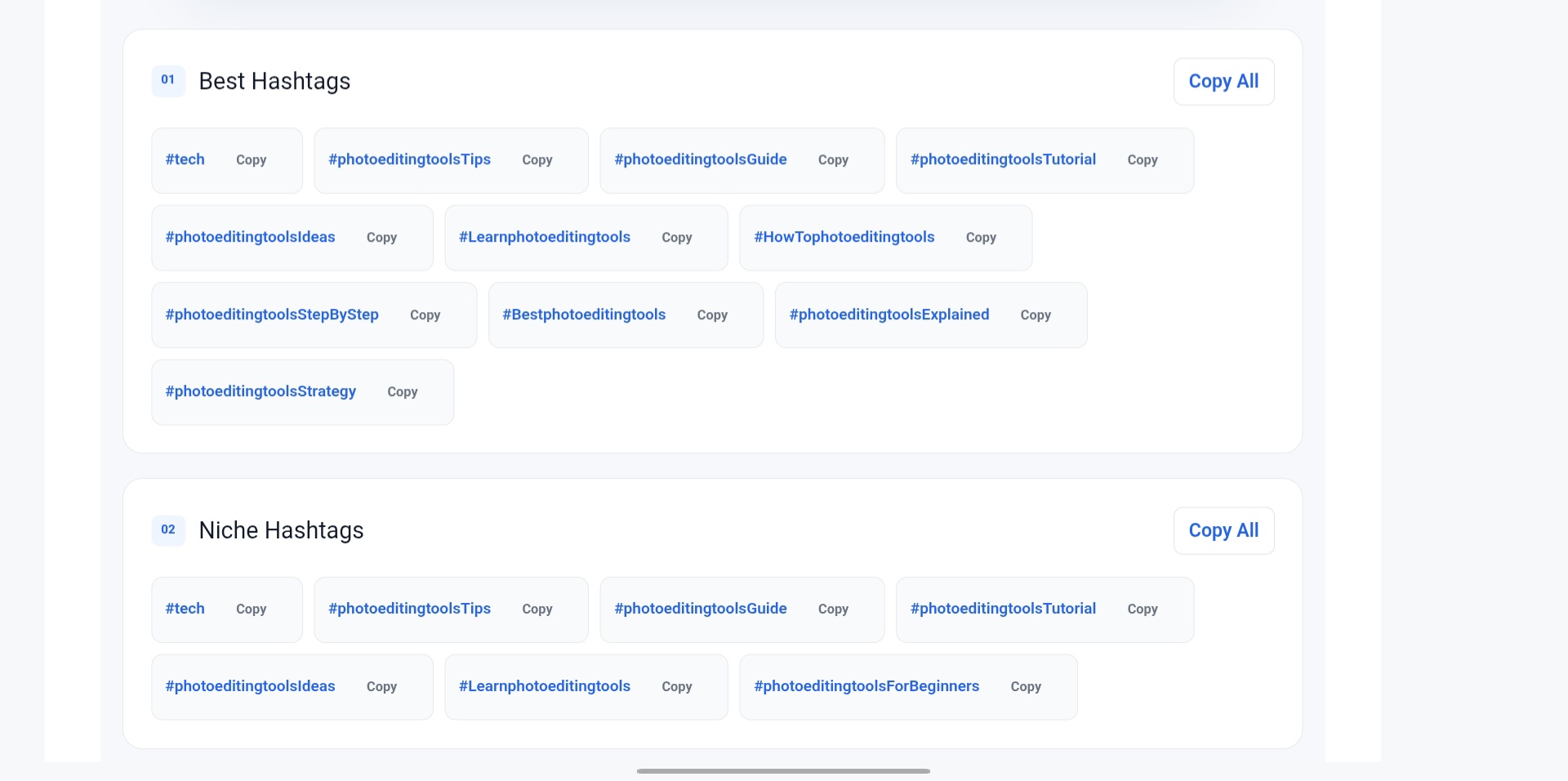Copy #photoeditingtoolsIdeas in Niche Hashtags

tap(381, 687)
